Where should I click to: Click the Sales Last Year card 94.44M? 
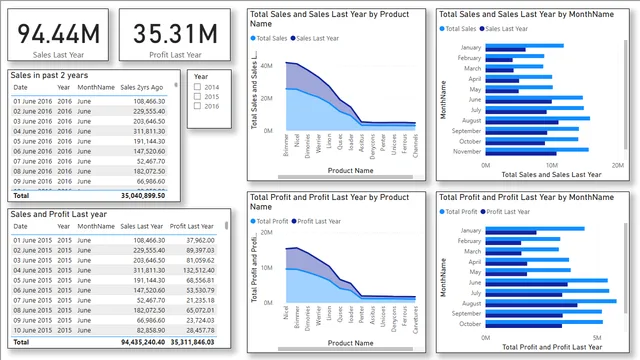(58, 35)
